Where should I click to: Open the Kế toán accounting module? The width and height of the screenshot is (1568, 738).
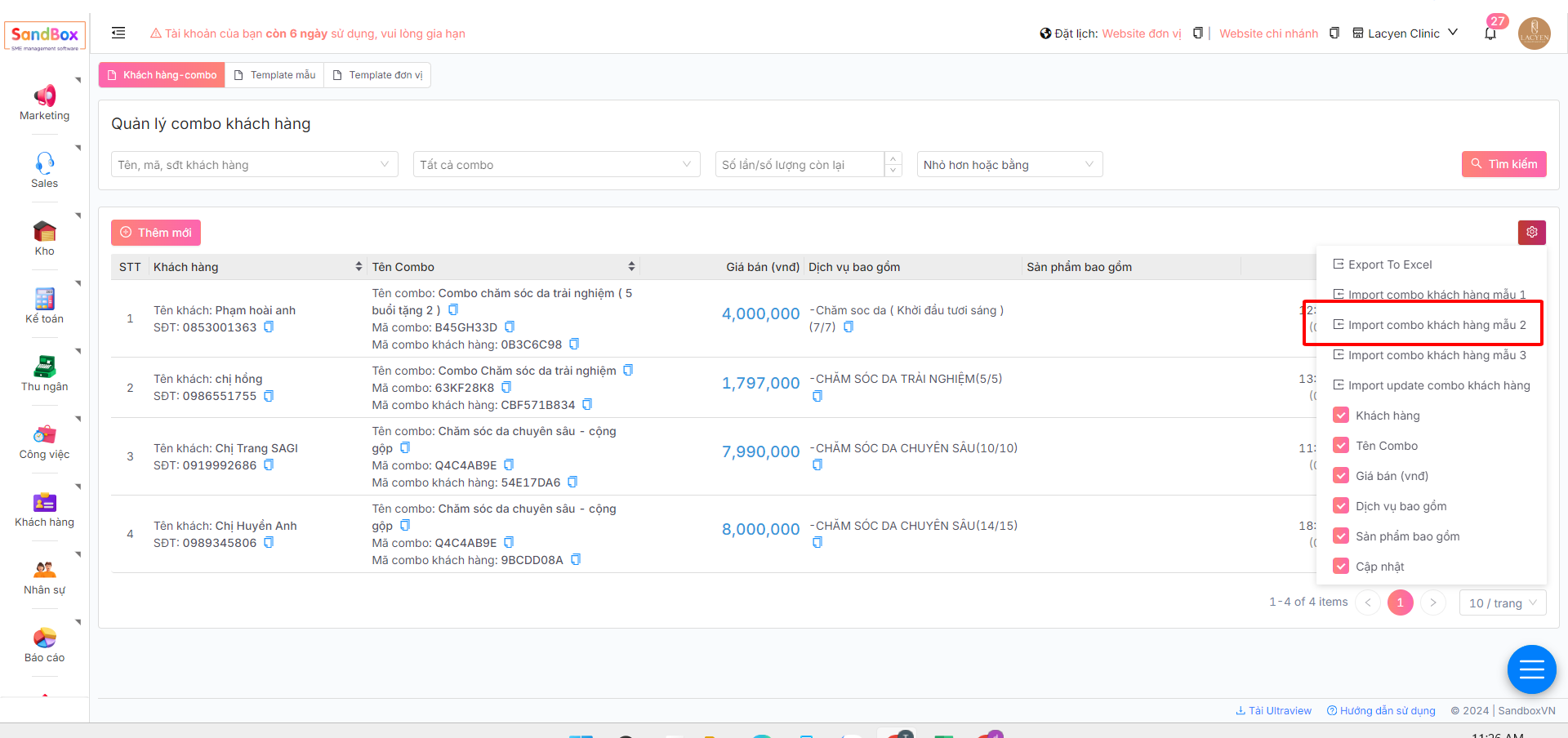tap(44, 306)
